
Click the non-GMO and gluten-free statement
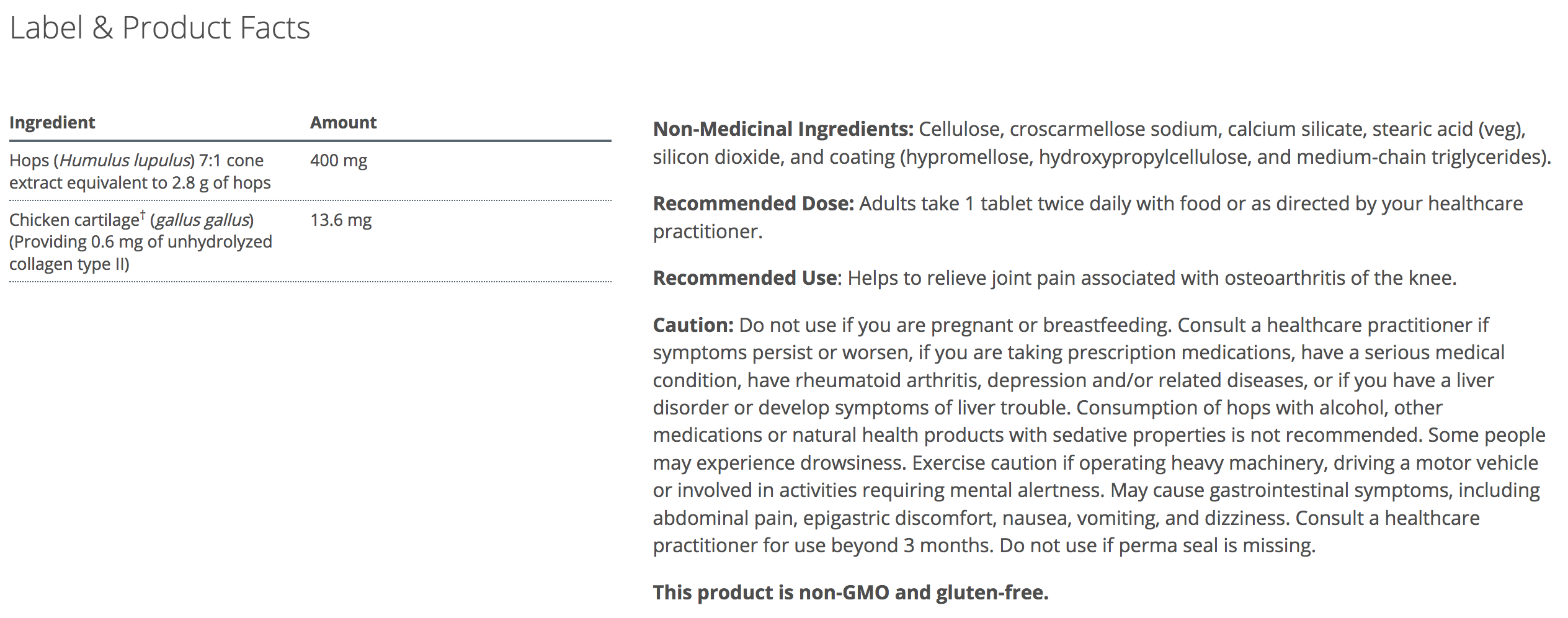pos(850,593)
